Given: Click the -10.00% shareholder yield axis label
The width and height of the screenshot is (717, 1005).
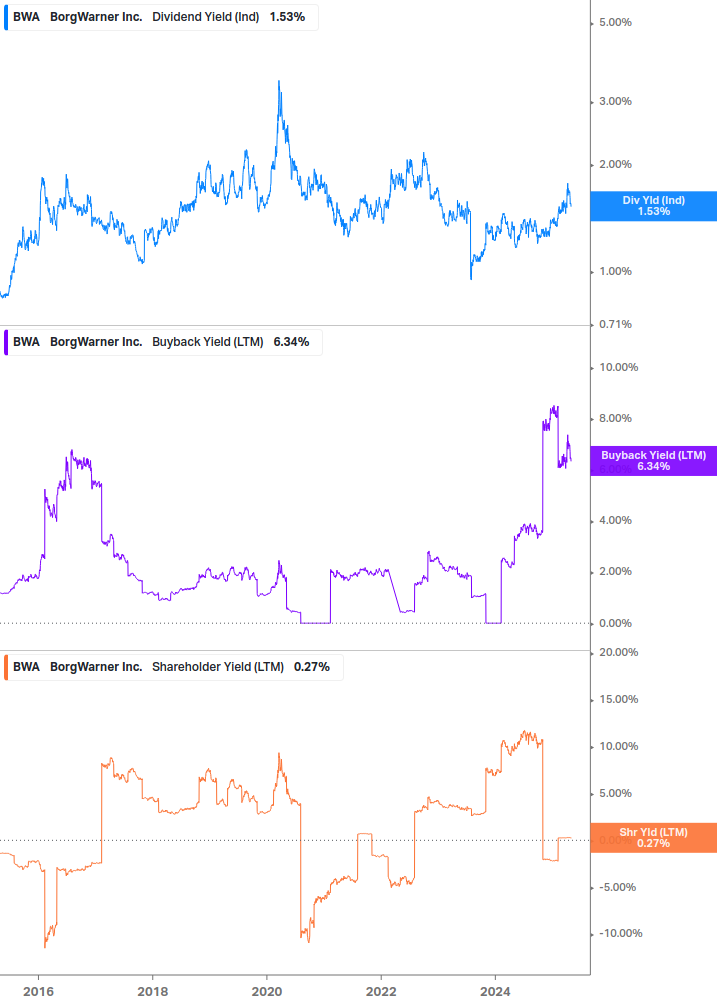Looking at the screenshot, I should click(x=620, y=933).
